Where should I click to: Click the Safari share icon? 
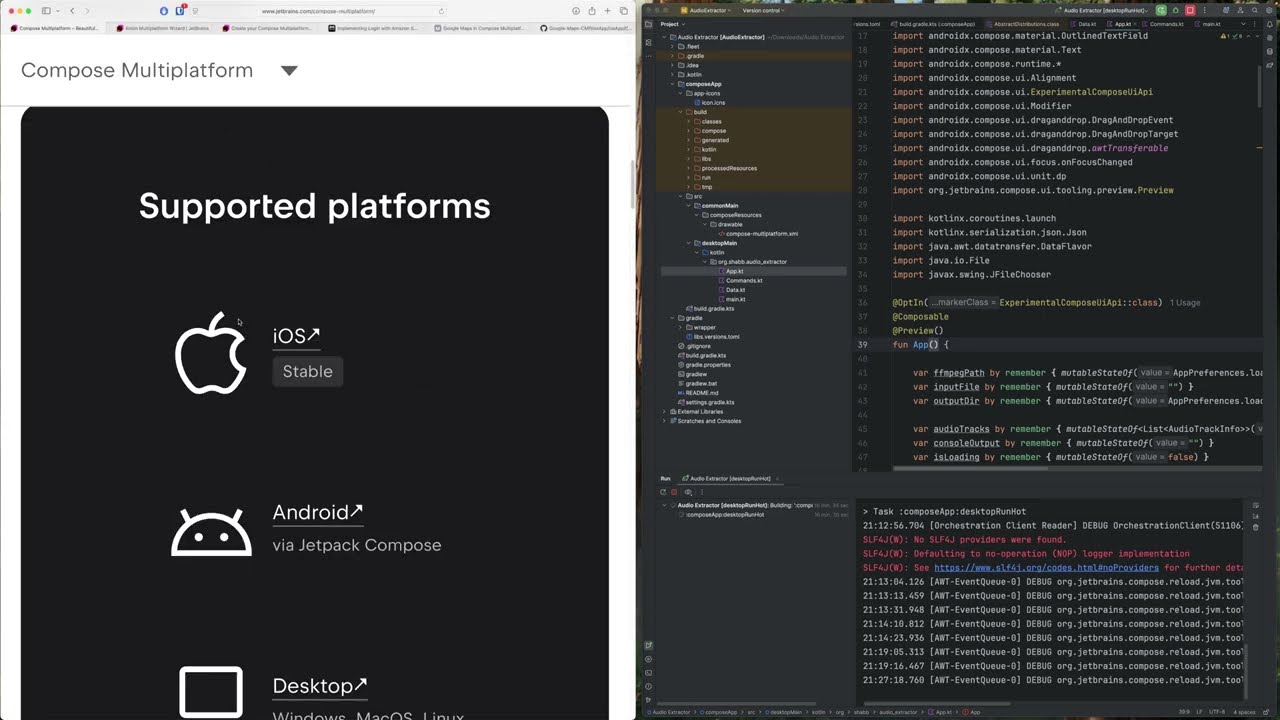pos(592,11)
